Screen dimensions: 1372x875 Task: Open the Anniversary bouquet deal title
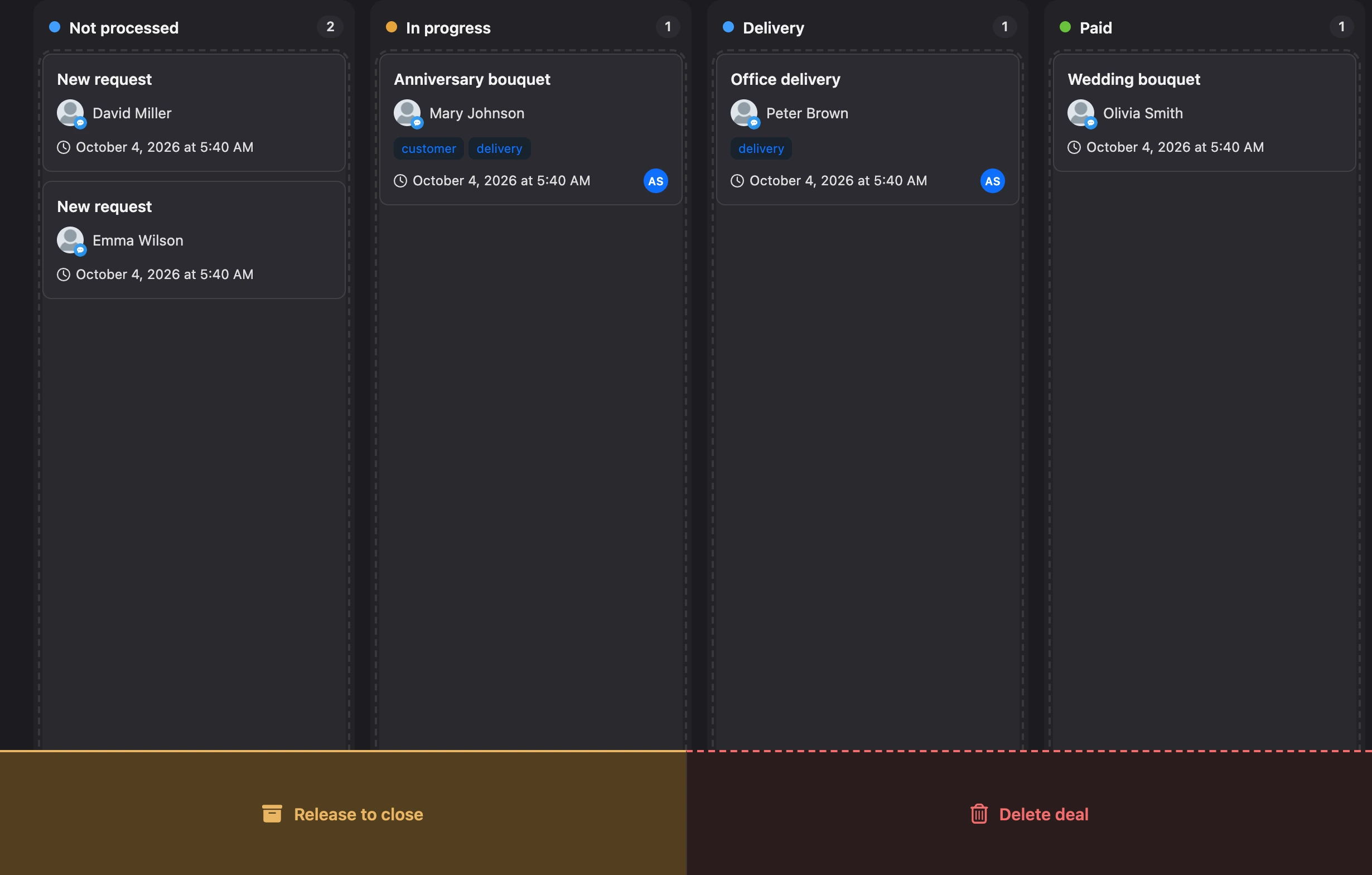point(472,79)
